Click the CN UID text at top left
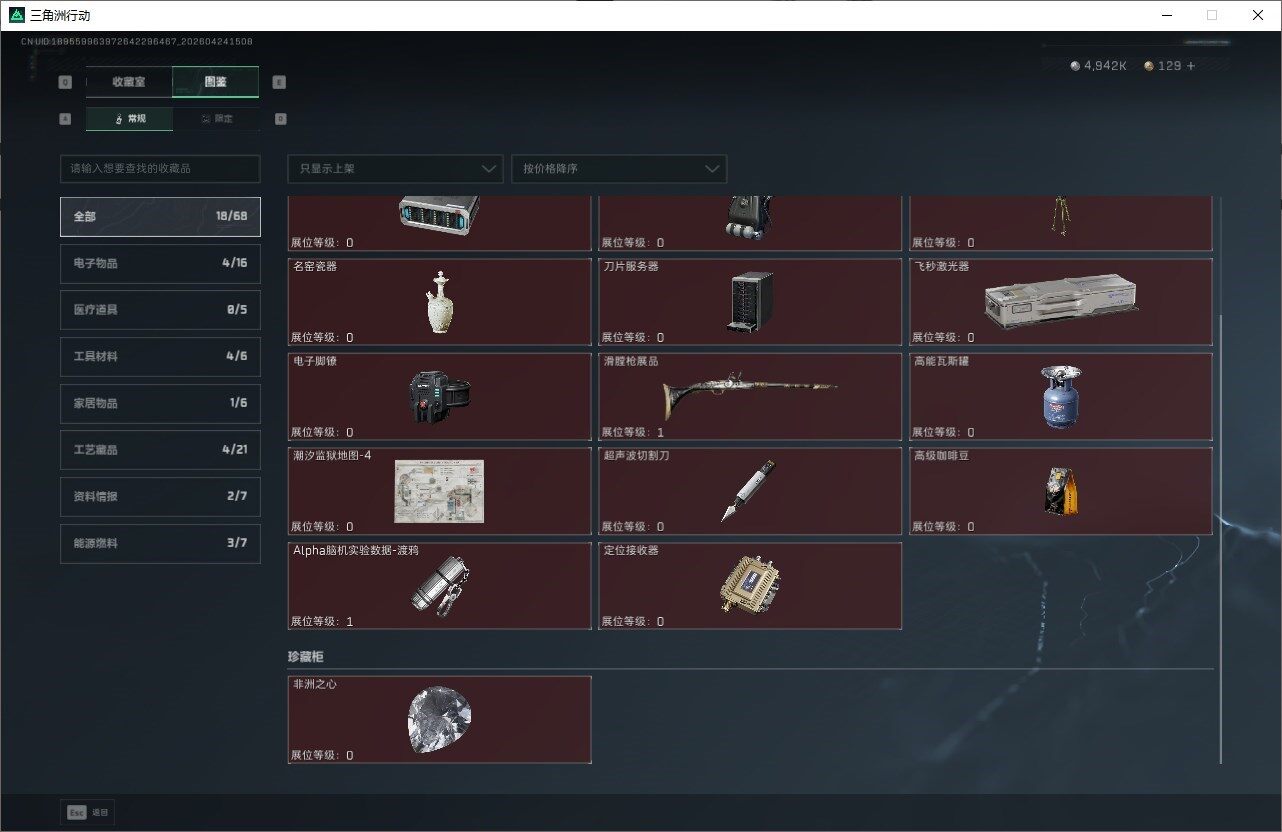The image size is (1282, 832). pos(137,42)
